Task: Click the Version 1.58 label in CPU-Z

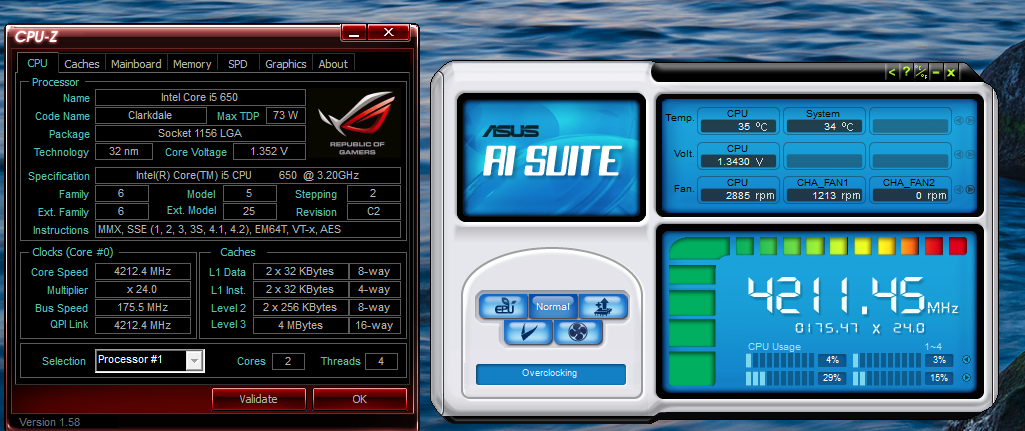Action: pyautogui.click(x=50, y=422)
